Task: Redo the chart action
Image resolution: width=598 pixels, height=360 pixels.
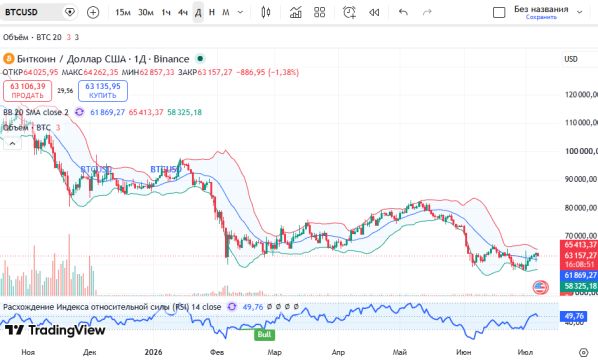Action: point(427,13)
